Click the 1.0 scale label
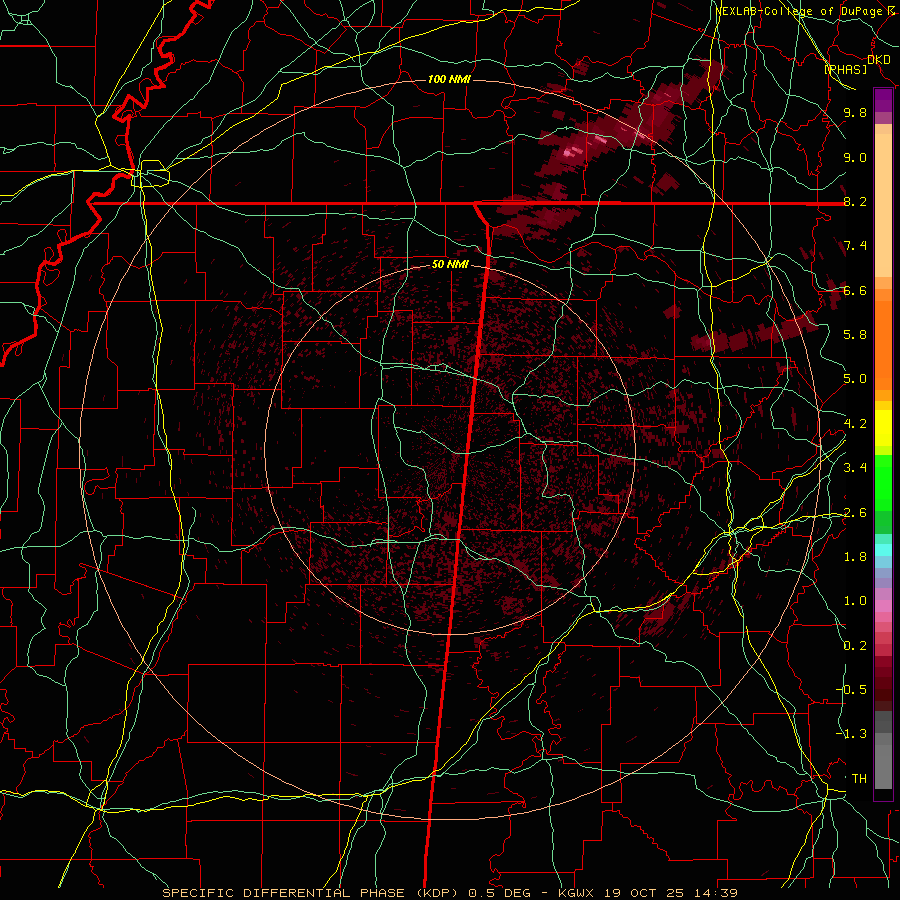Viewport: 900px width, 900px height. [855, 601]
